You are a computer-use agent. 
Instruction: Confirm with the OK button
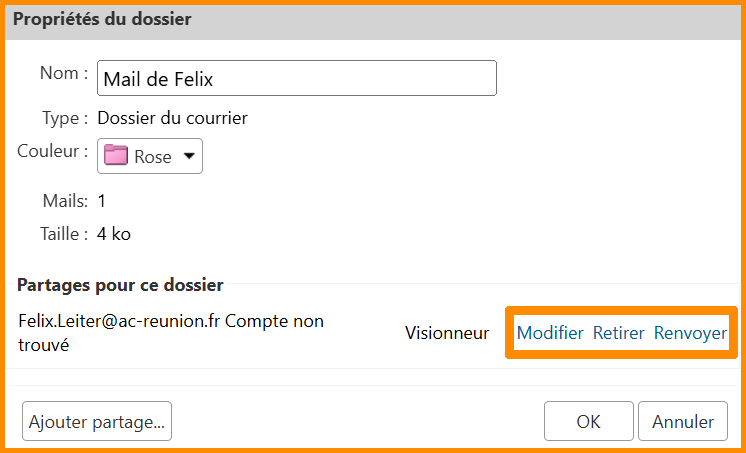[x=588, y=421]
